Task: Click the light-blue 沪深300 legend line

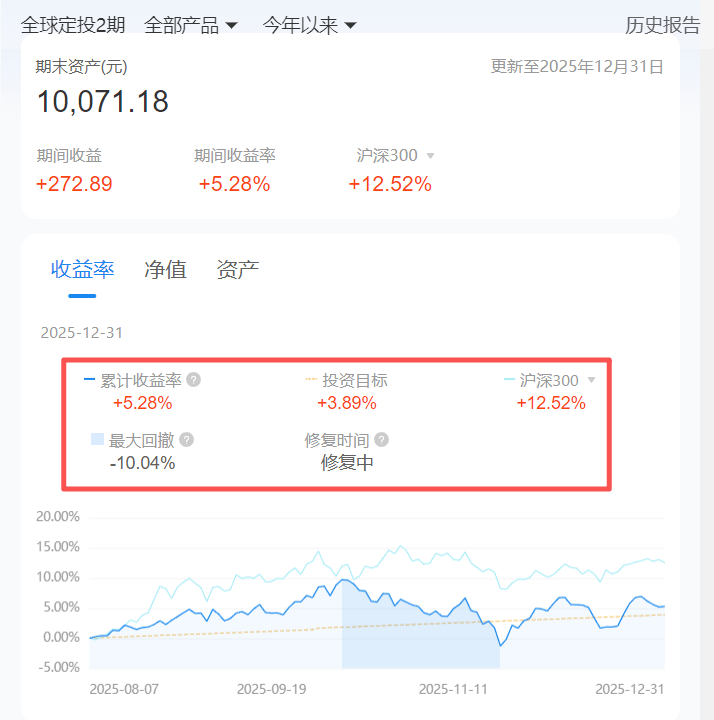Action: pos(509,380)
